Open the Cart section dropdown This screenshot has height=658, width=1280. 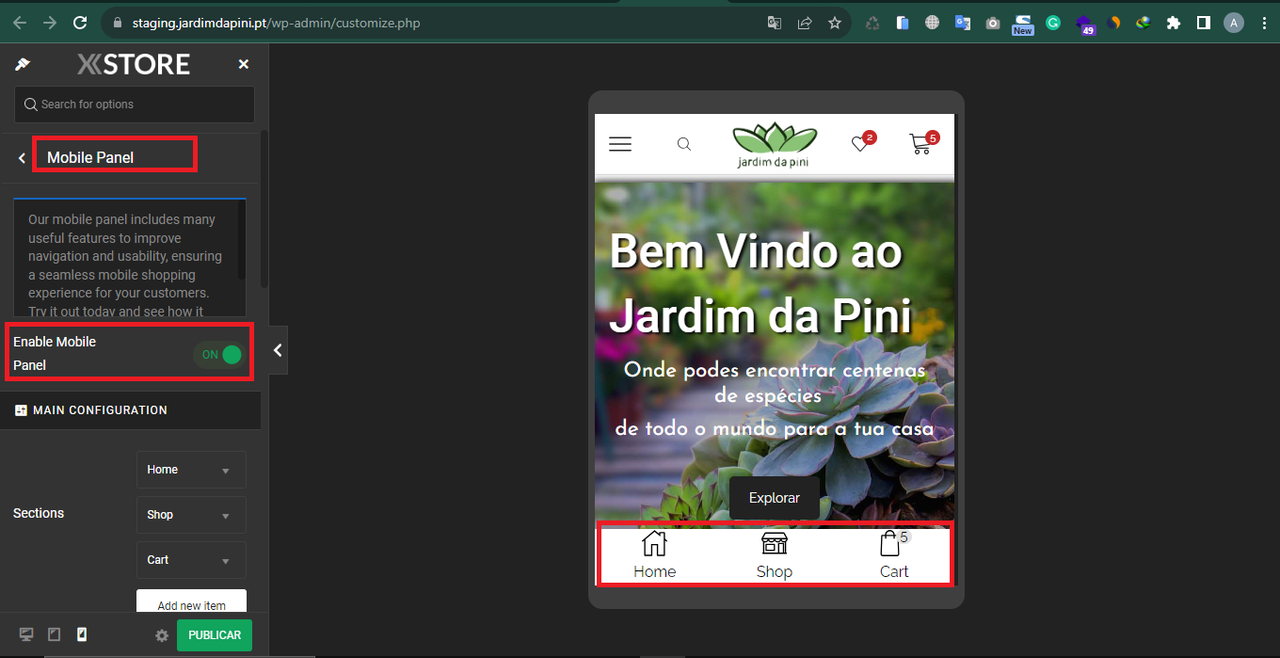coord(191,560)
